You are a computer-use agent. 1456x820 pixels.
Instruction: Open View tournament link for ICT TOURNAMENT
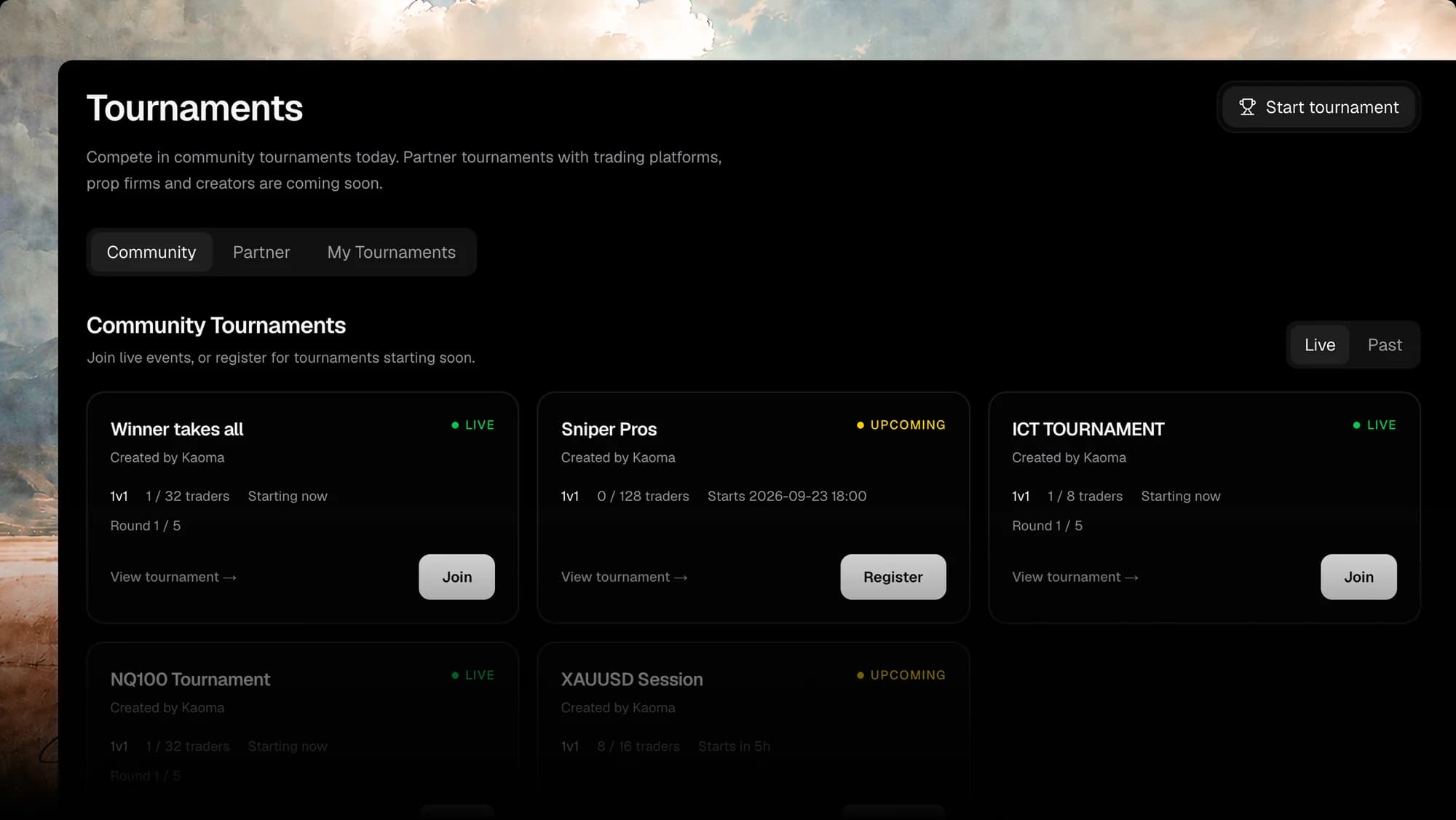1075,577
